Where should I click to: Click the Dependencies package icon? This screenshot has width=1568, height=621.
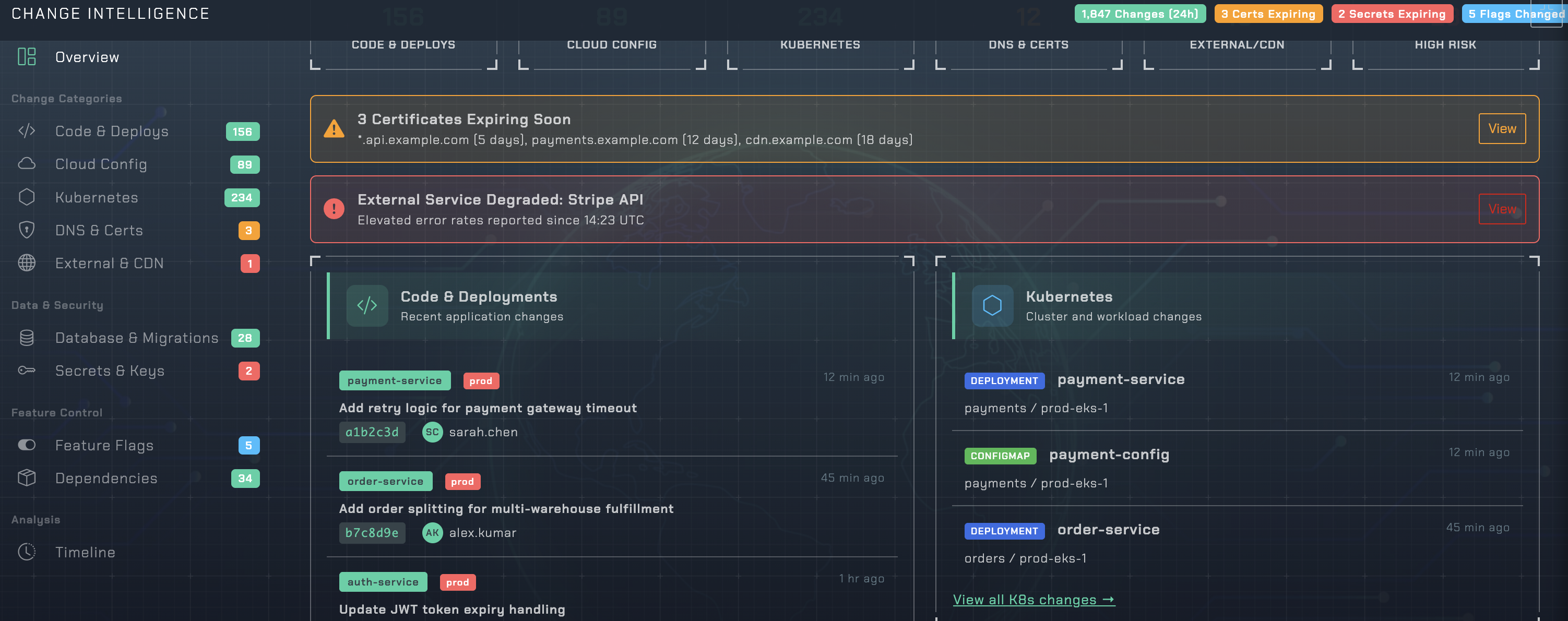[x=27, y=478]
